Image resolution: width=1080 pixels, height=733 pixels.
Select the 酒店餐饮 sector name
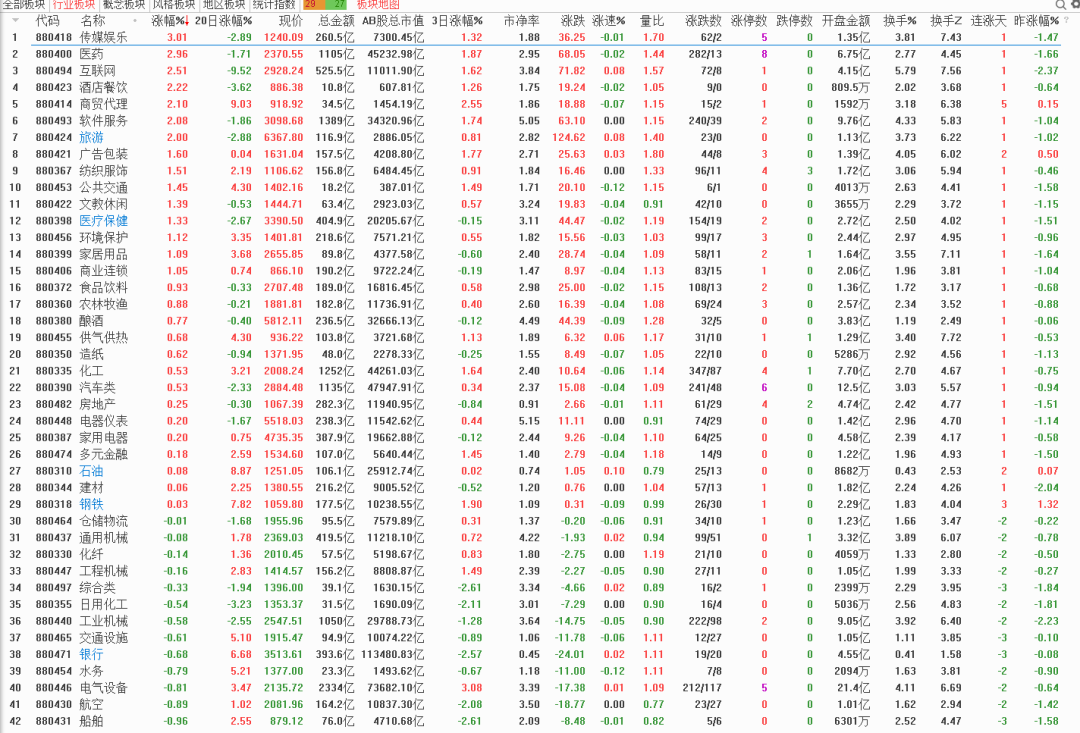click(103, 87)
